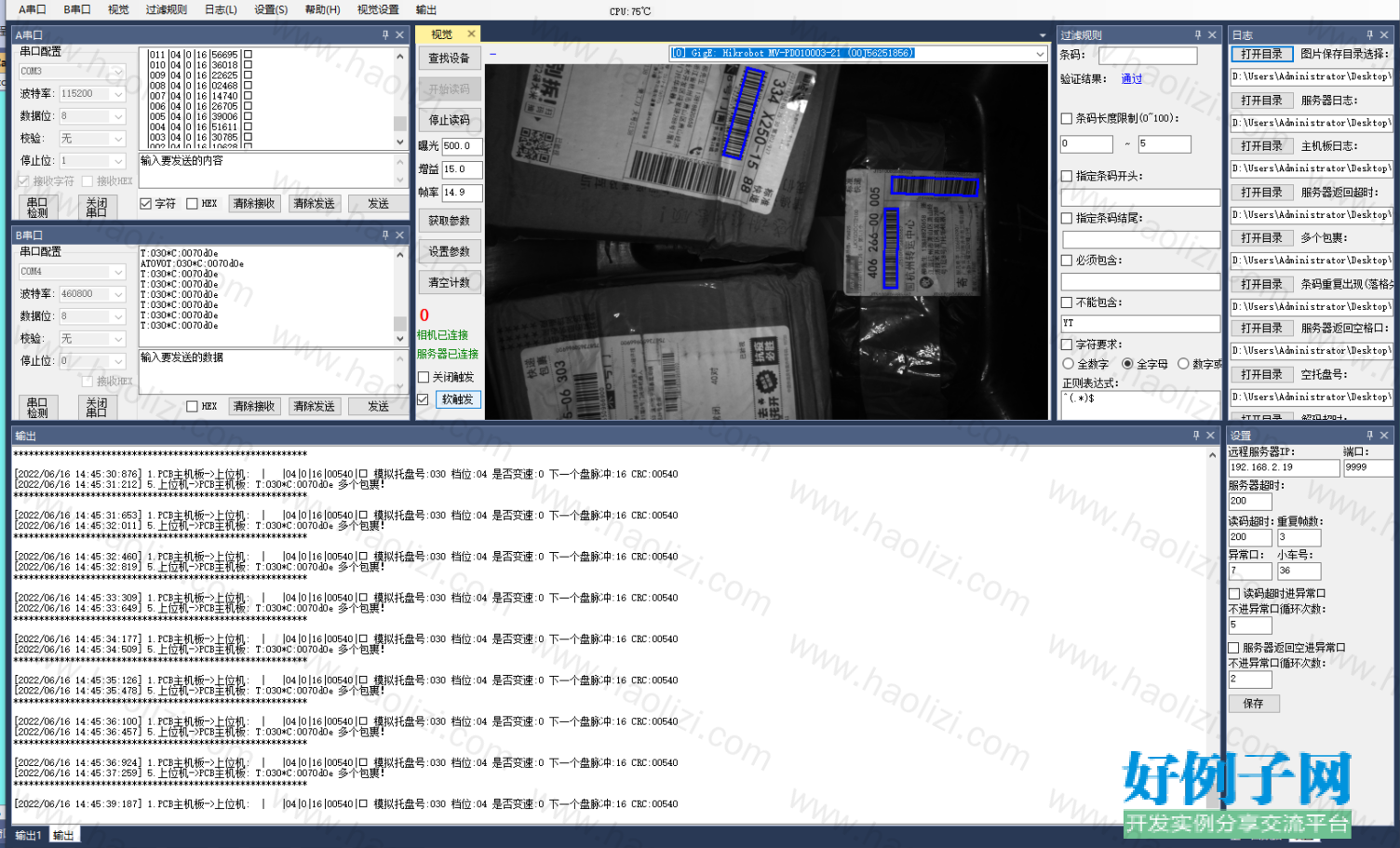
Task: Click the 软触发 button
Action: click(458, 399)
